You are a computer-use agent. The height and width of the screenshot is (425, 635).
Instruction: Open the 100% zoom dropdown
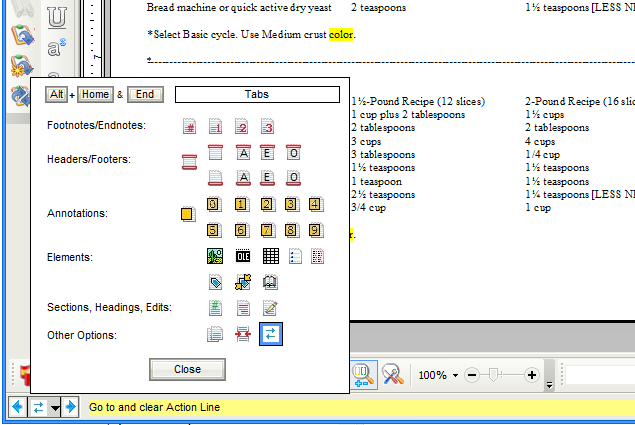coord(455,375)
